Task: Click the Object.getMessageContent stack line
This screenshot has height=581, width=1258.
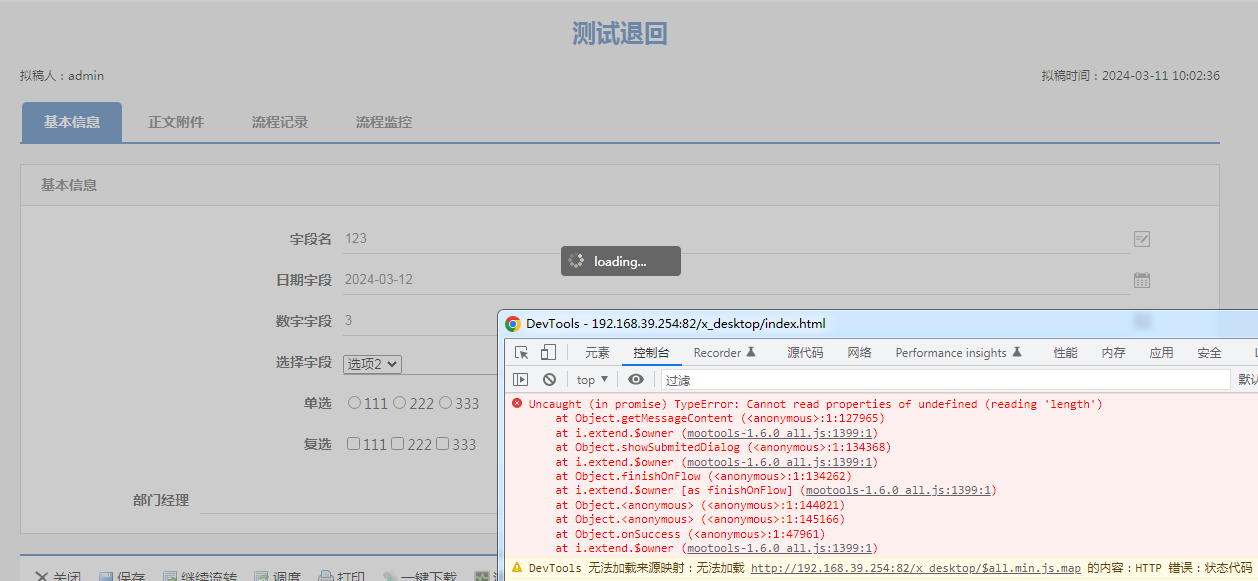Action: pyautogui.click(x=720, y=418)
